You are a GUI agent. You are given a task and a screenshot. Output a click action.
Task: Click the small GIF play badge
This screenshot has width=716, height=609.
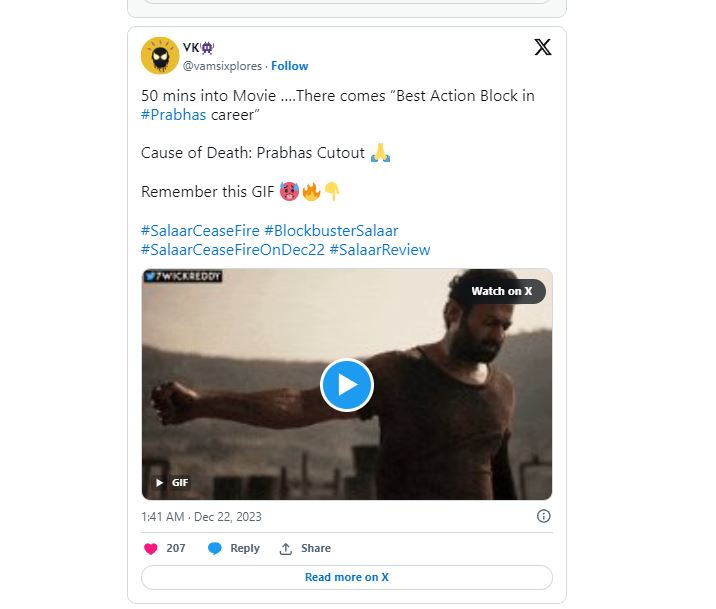coord(171,482)
